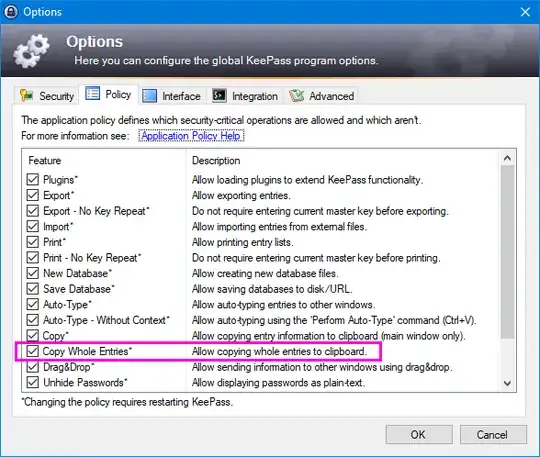Image resolution: width=540 pixels, height=457 pixels.
Task: Toggle the Unhide Passwords checkbox
Action: (x=33, y=382)
